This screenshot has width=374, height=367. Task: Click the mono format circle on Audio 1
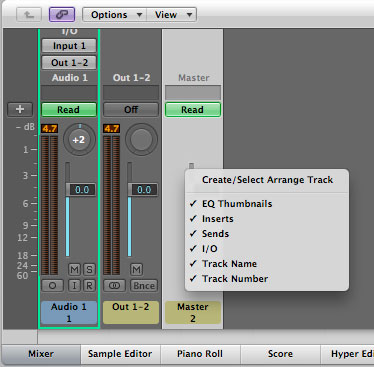point(52,286)
